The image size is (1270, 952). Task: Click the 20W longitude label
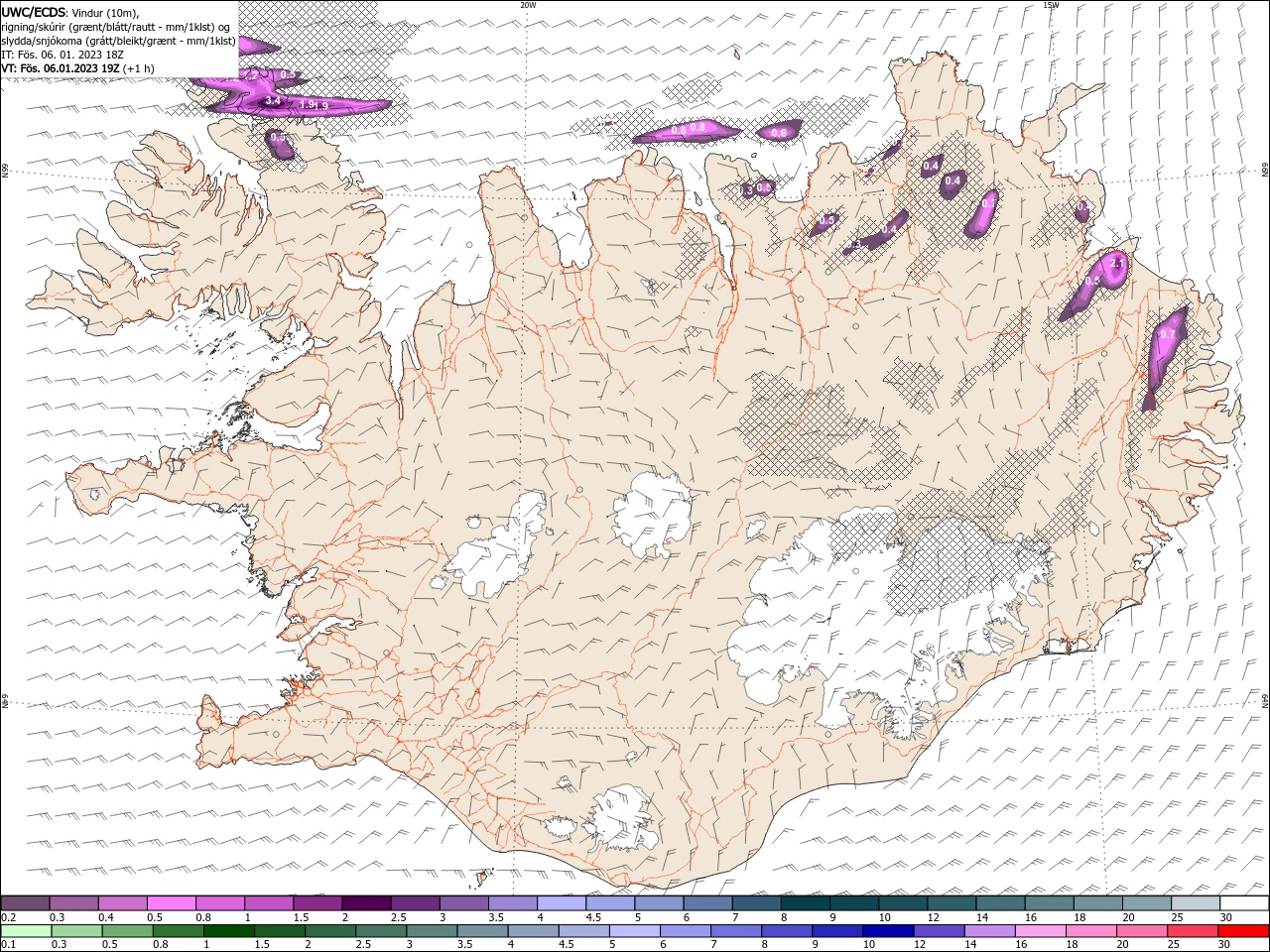click(x=528, y=5)
